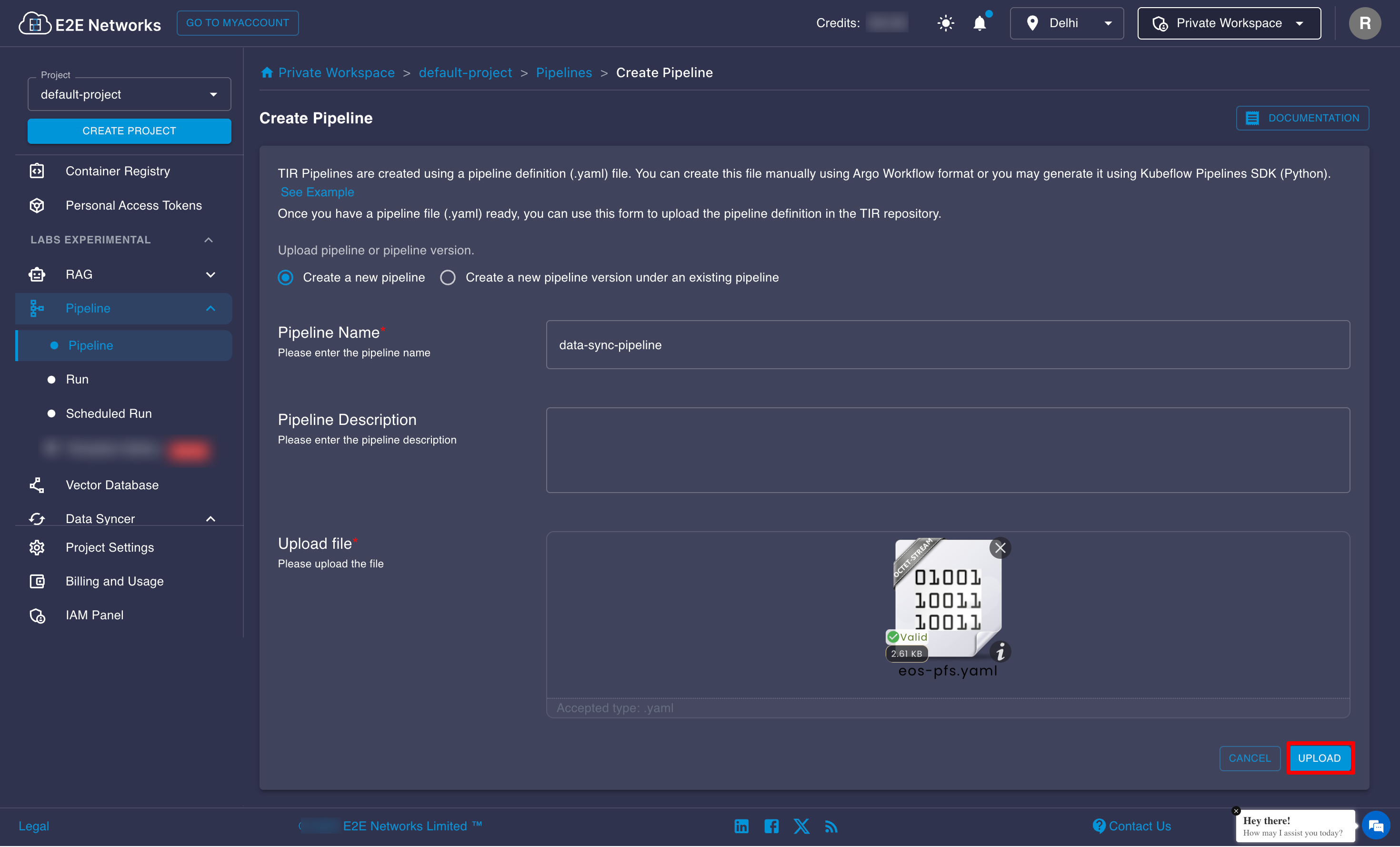Screen dimensions: 1400x847
Task: Remove the uploaded eos-pfs.yaml file
Action: click(x=1000, y=548)
